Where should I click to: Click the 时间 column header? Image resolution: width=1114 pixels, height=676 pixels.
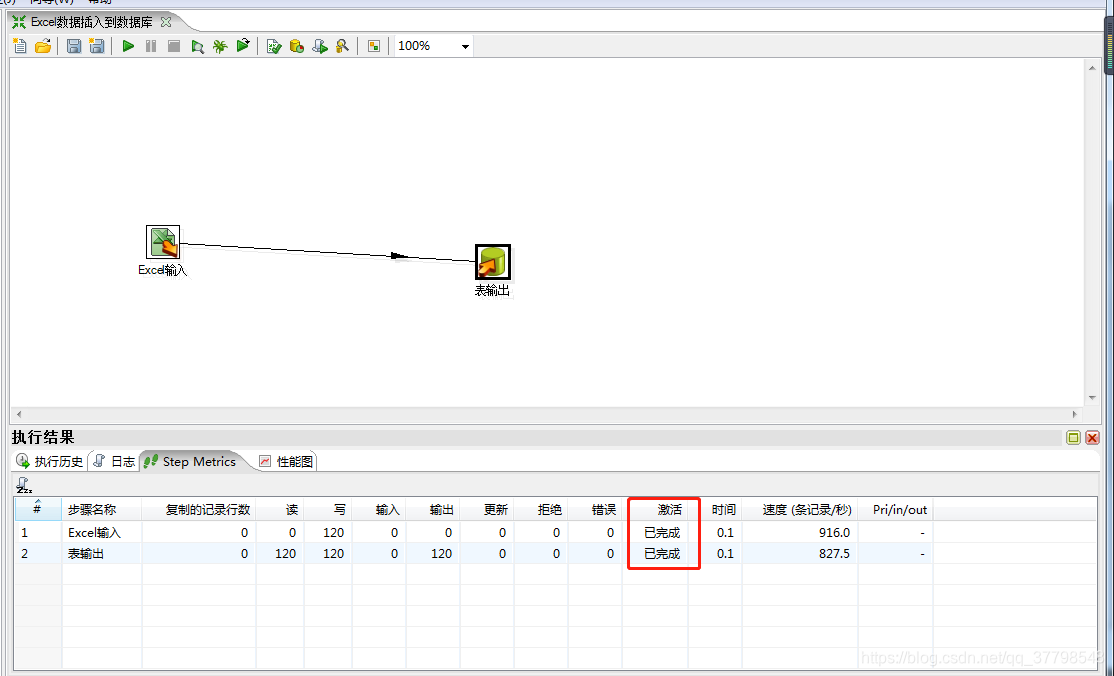pos(715,510)
